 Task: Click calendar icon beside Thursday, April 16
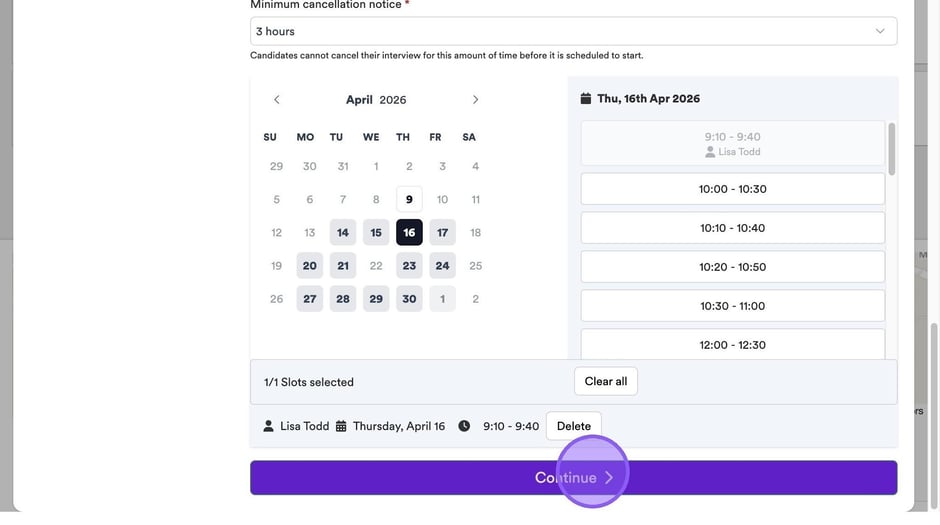click(x=341, y=426)
